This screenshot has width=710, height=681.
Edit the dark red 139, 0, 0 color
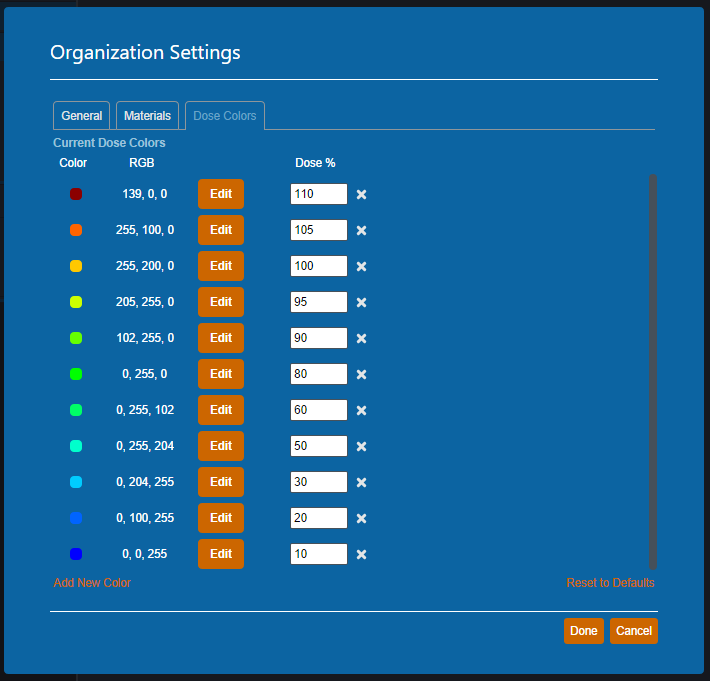pos(221,194)
